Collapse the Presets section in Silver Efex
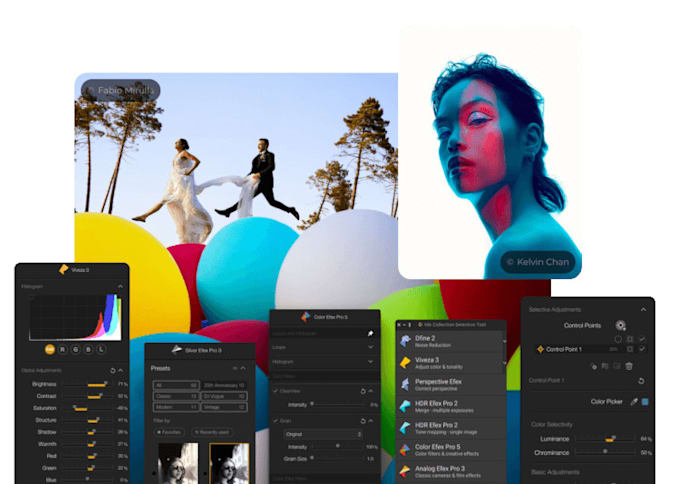This screenshot has width=680, height=484. click(243, 368)
